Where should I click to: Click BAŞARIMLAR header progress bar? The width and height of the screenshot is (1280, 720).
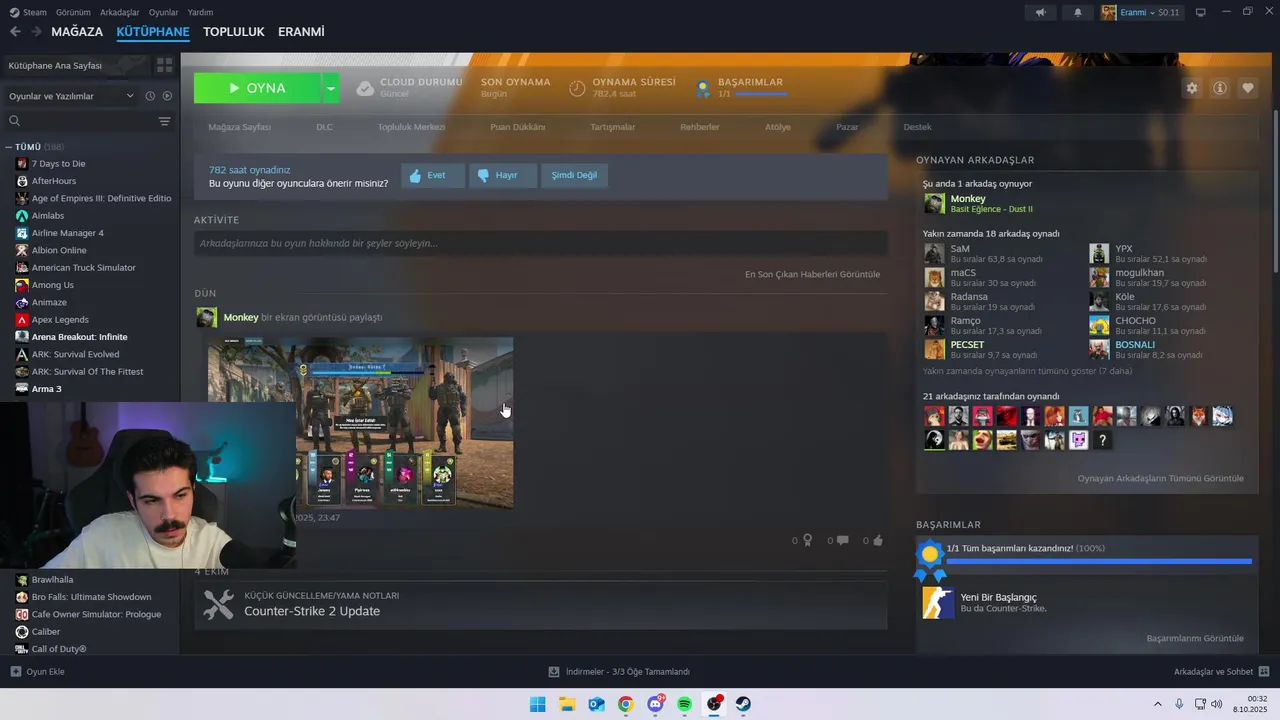(761, 94)
